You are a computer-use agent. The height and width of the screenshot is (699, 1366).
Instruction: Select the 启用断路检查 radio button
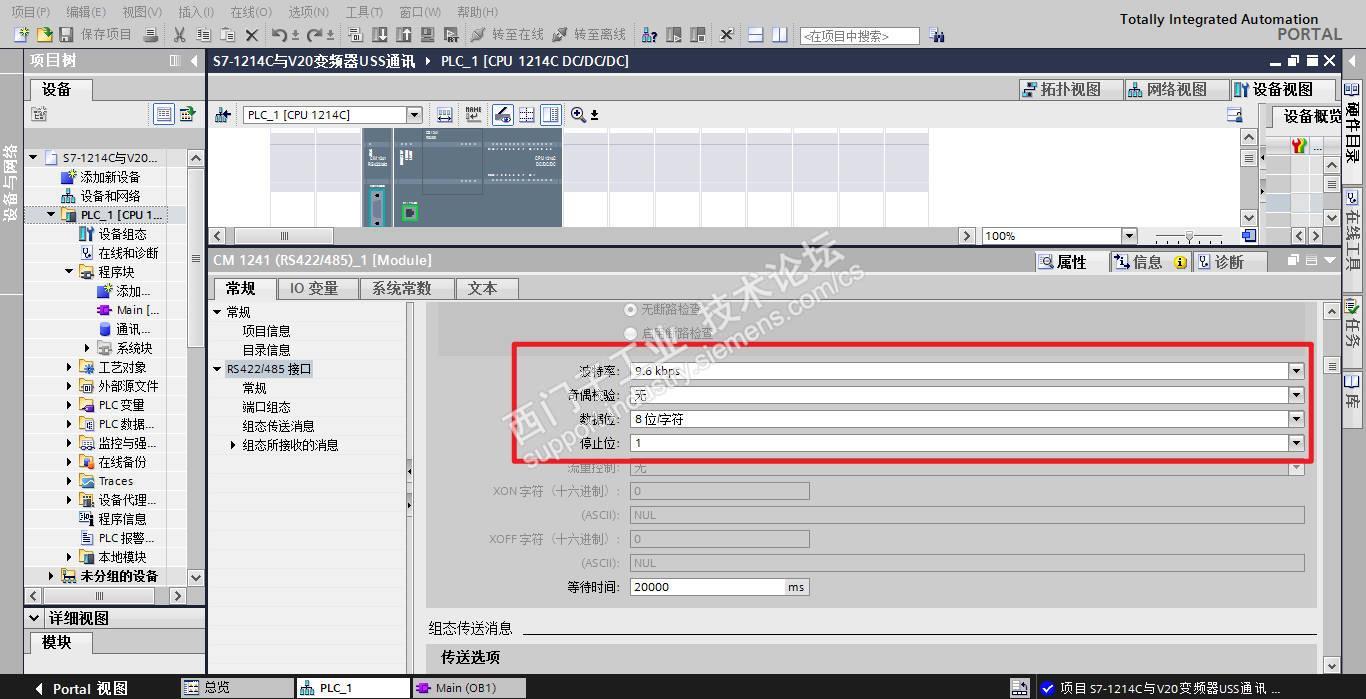click(630, 333)
